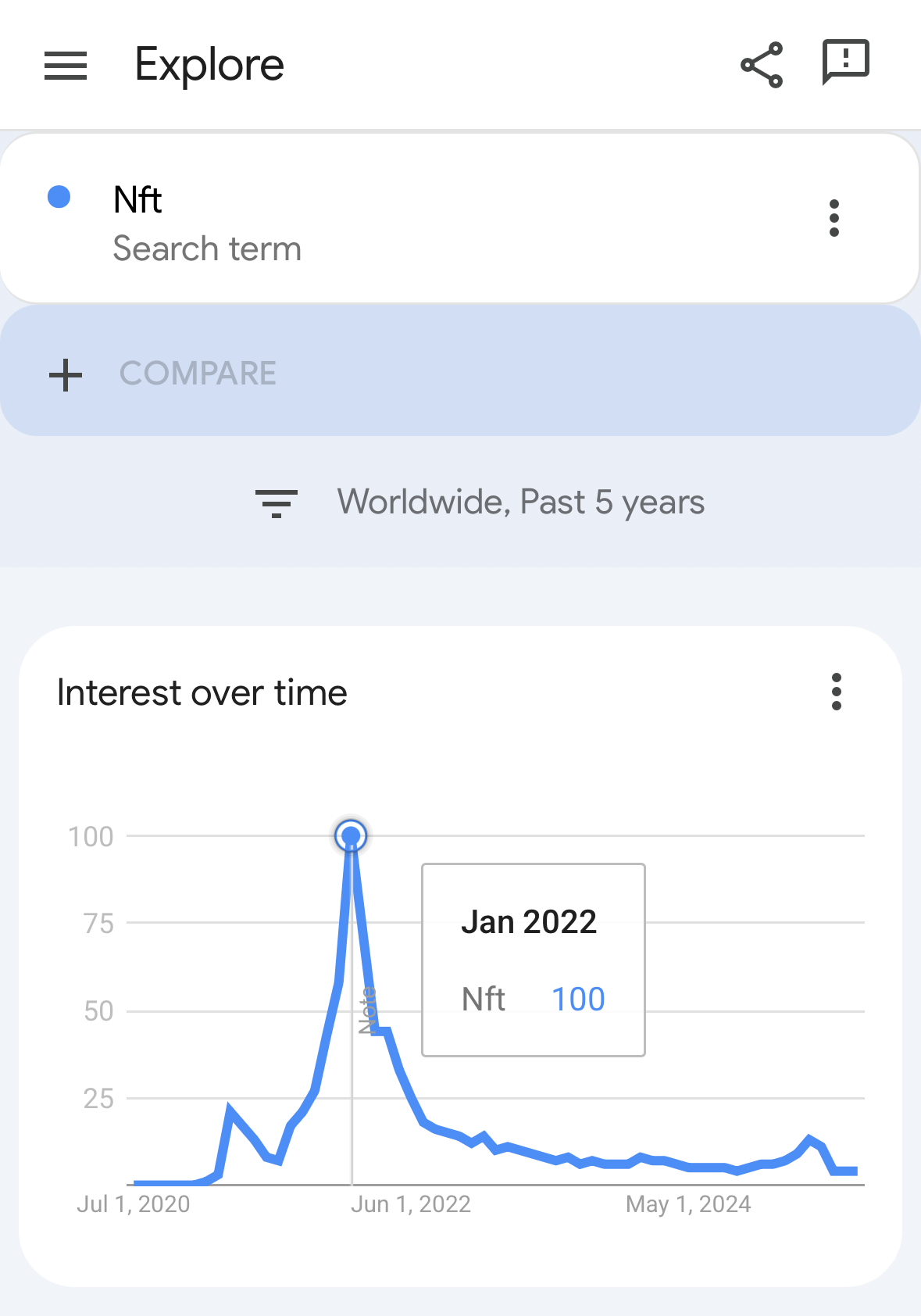
Task: Click the share icon
Action: pyautogui.click(x=762, y=65)
